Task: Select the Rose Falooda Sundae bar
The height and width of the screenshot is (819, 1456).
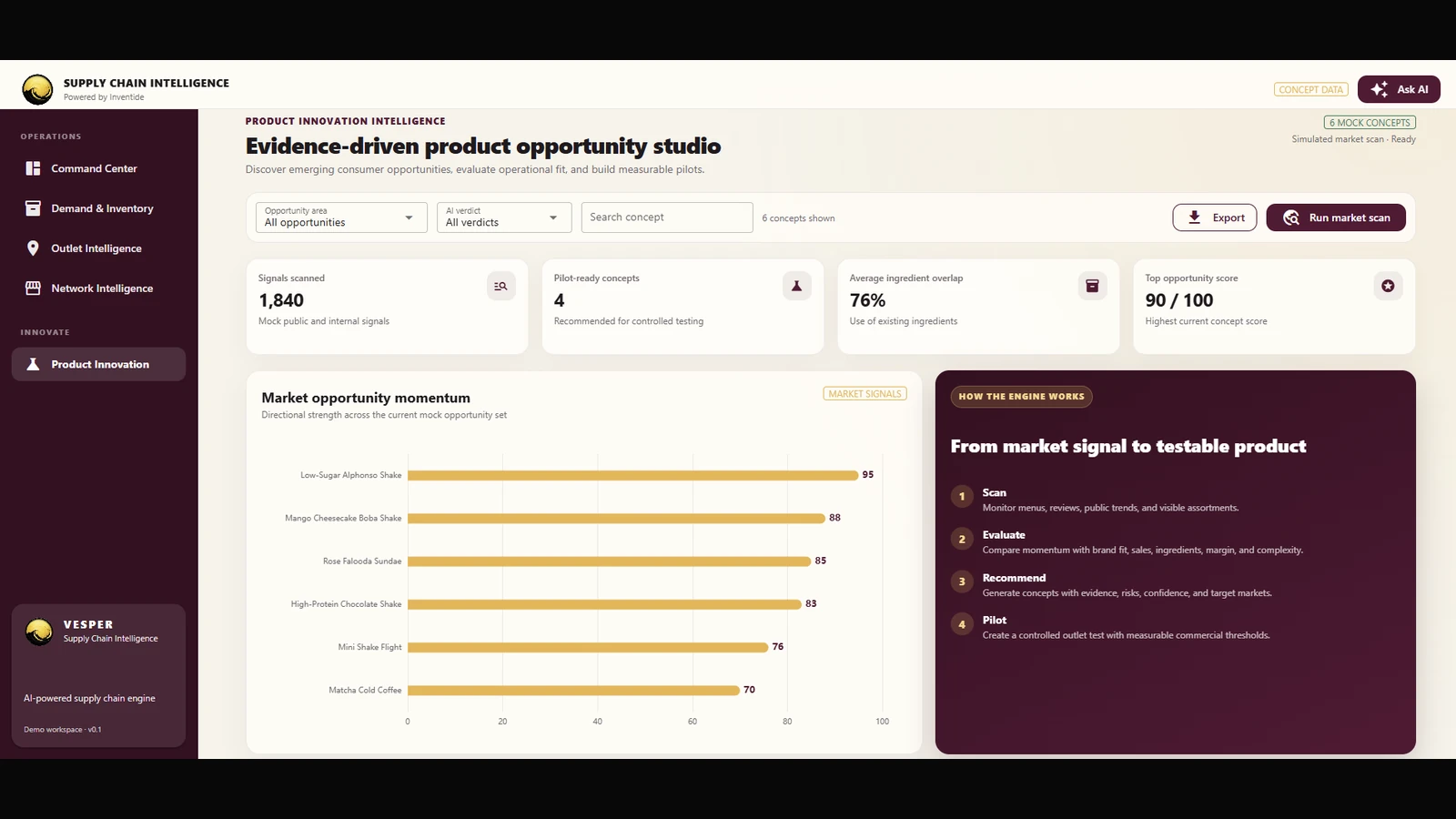Action: (x=610, y=561)
